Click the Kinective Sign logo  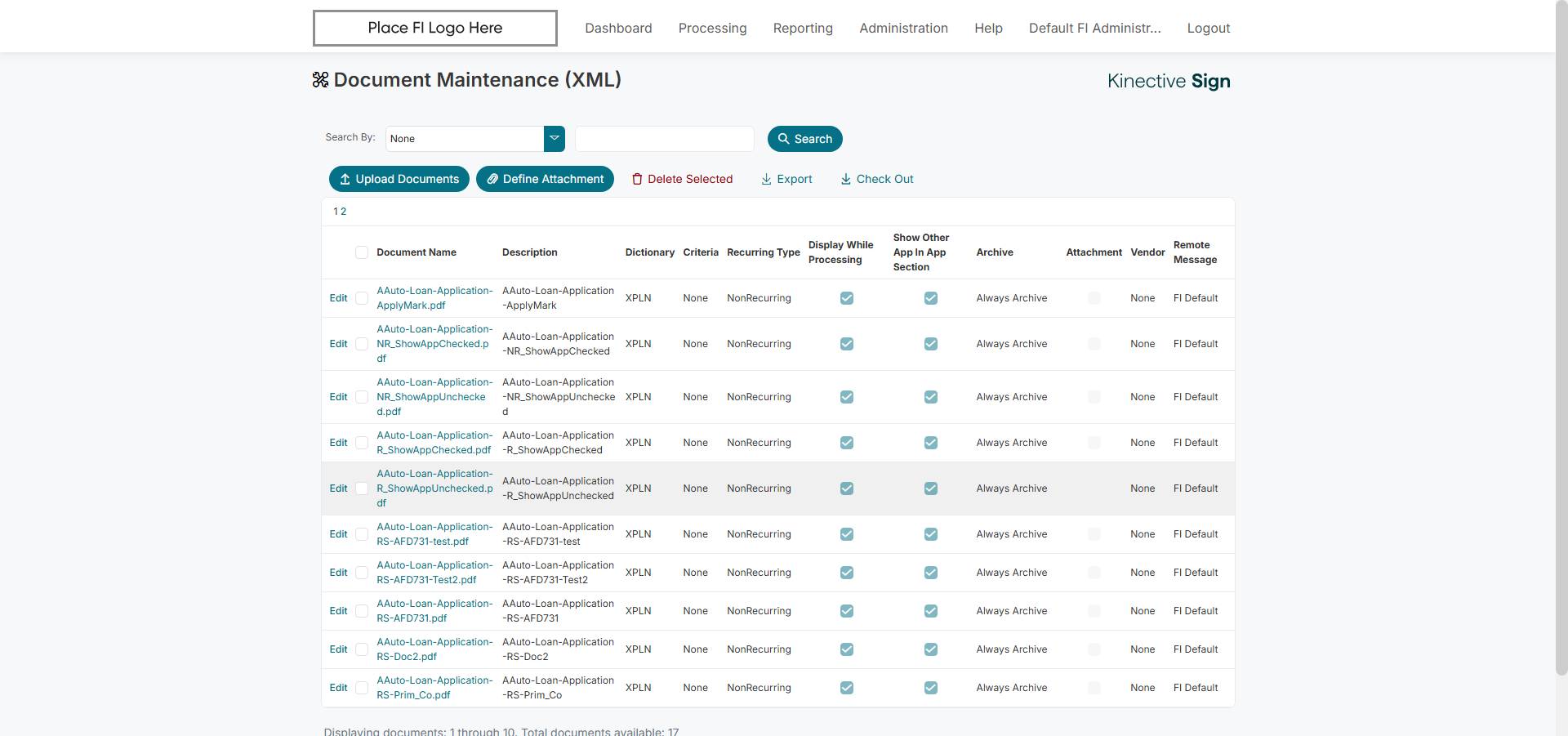pyautogui.click(x=1168, y=81)
